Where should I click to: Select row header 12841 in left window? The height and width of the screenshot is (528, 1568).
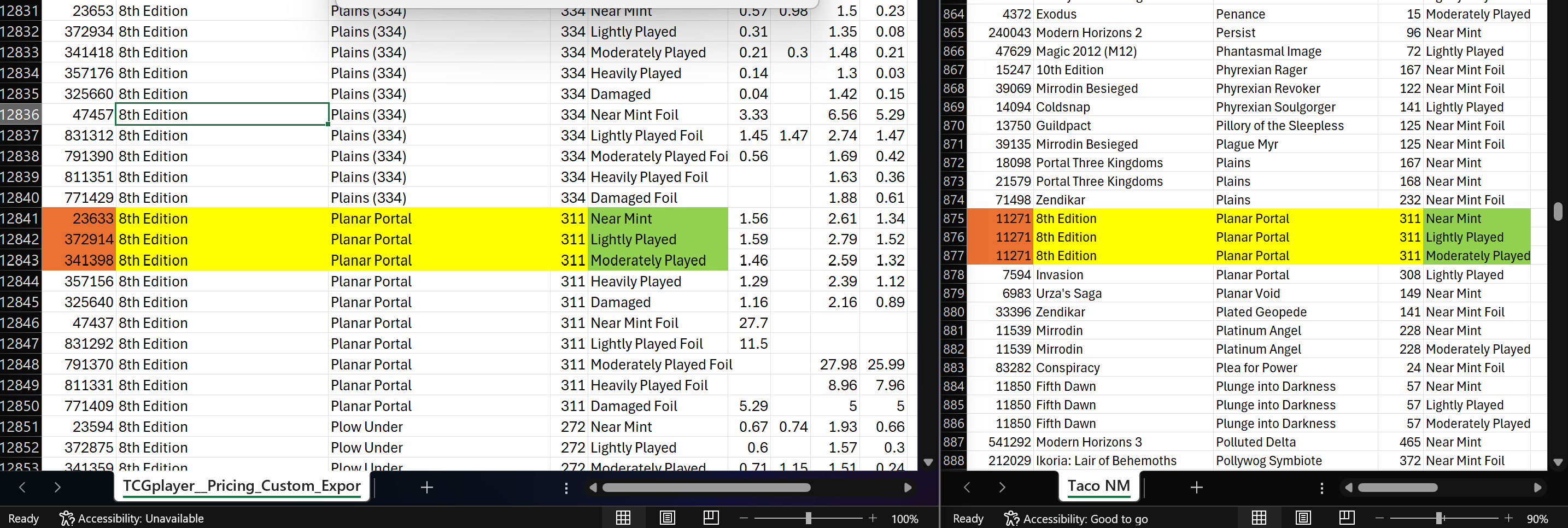[20, 219]
